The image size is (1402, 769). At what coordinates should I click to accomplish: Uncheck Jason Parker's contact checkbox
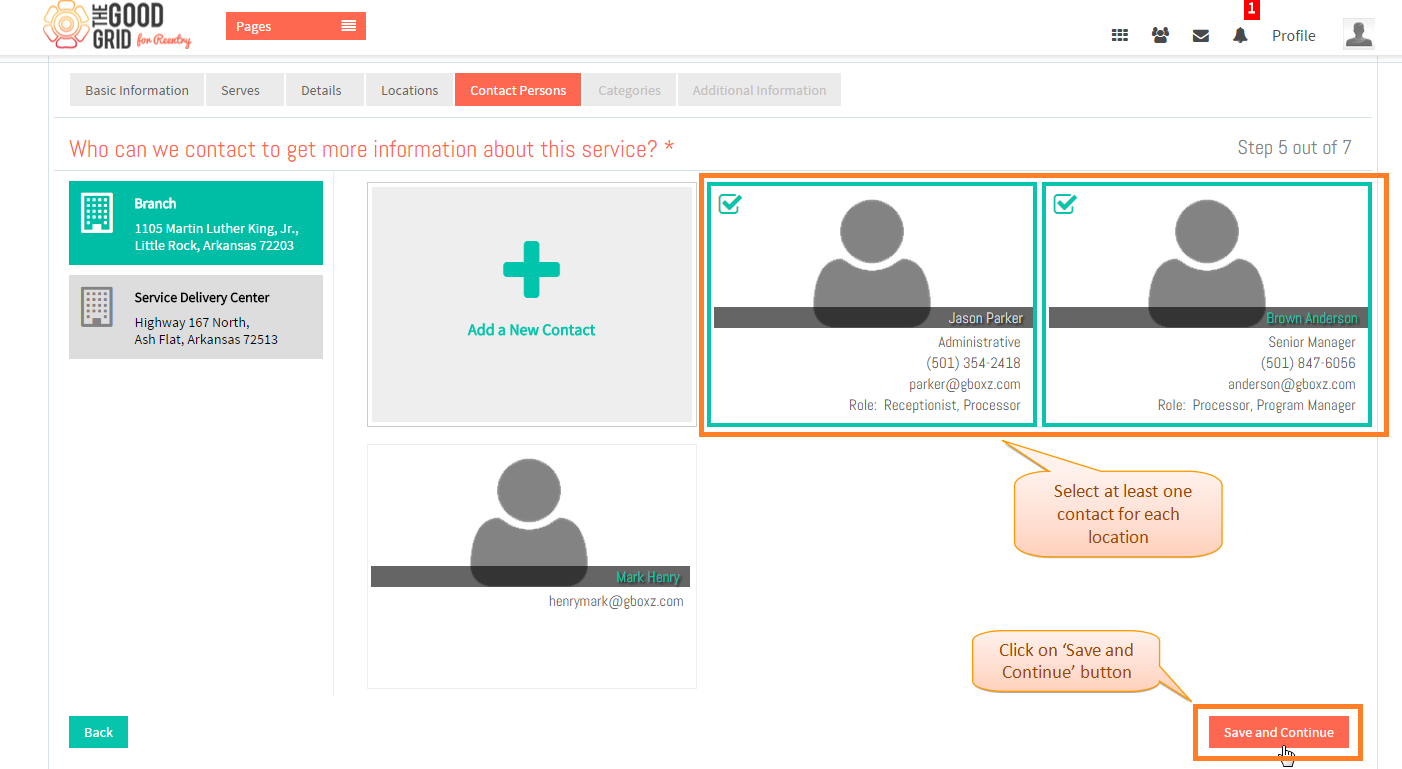[730, 203]
